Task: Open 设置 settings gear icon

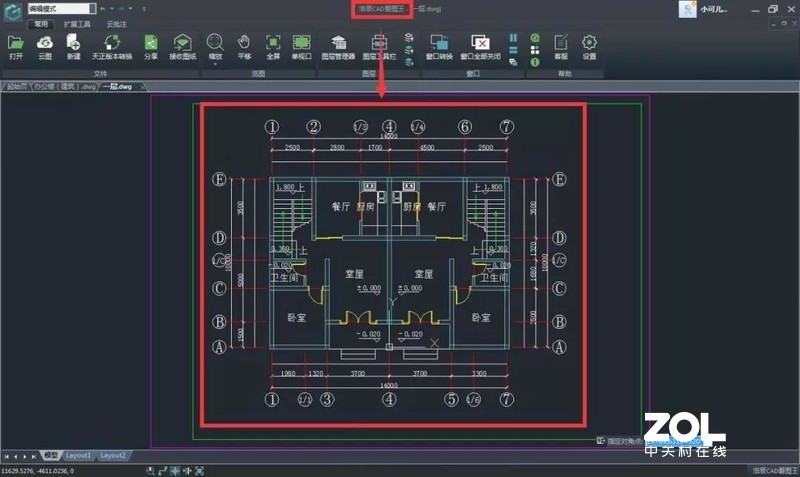Action: click(589, 43)
